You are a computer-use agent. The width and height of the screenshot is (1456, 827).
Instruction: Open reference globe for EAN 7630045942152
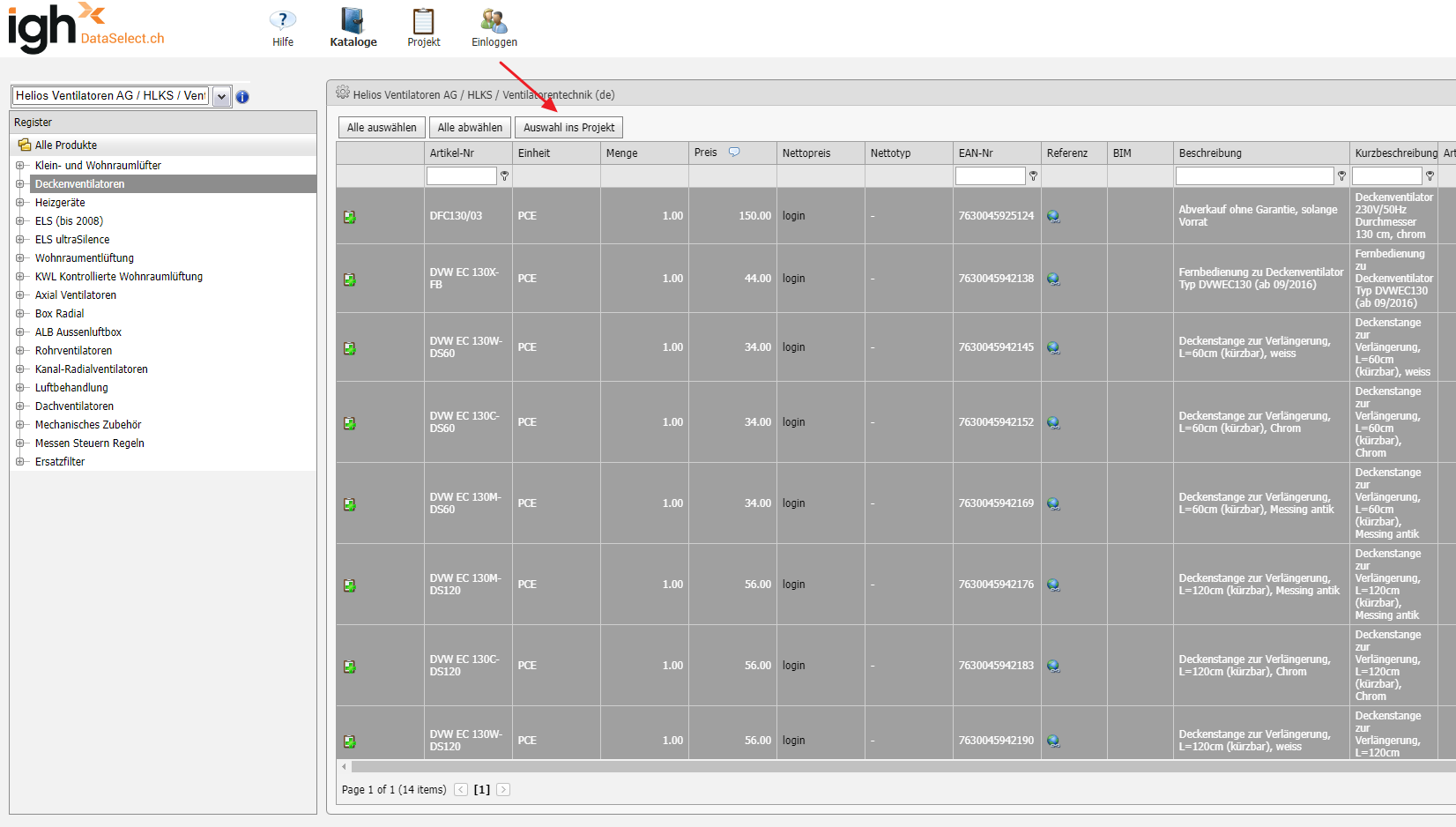tap(1053, 423)
